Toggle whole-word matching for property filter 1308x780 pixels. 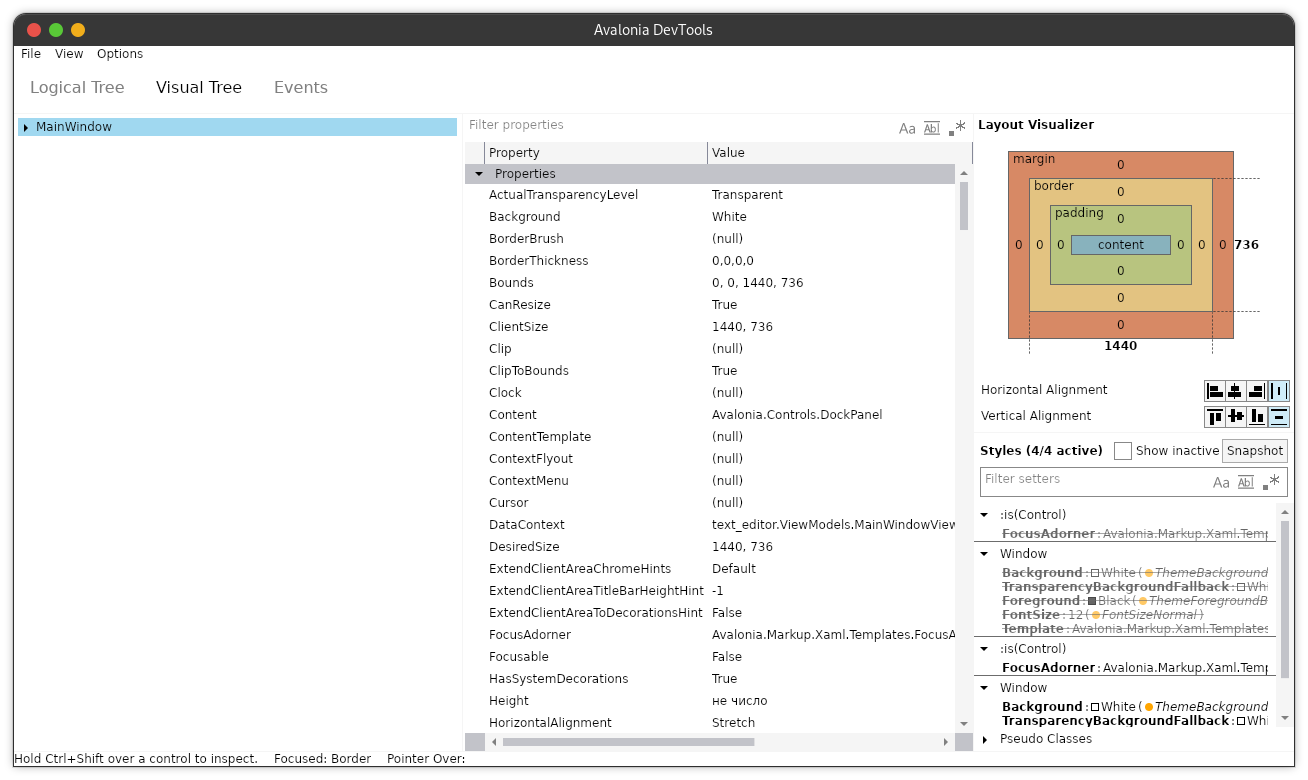pos(931,127)
